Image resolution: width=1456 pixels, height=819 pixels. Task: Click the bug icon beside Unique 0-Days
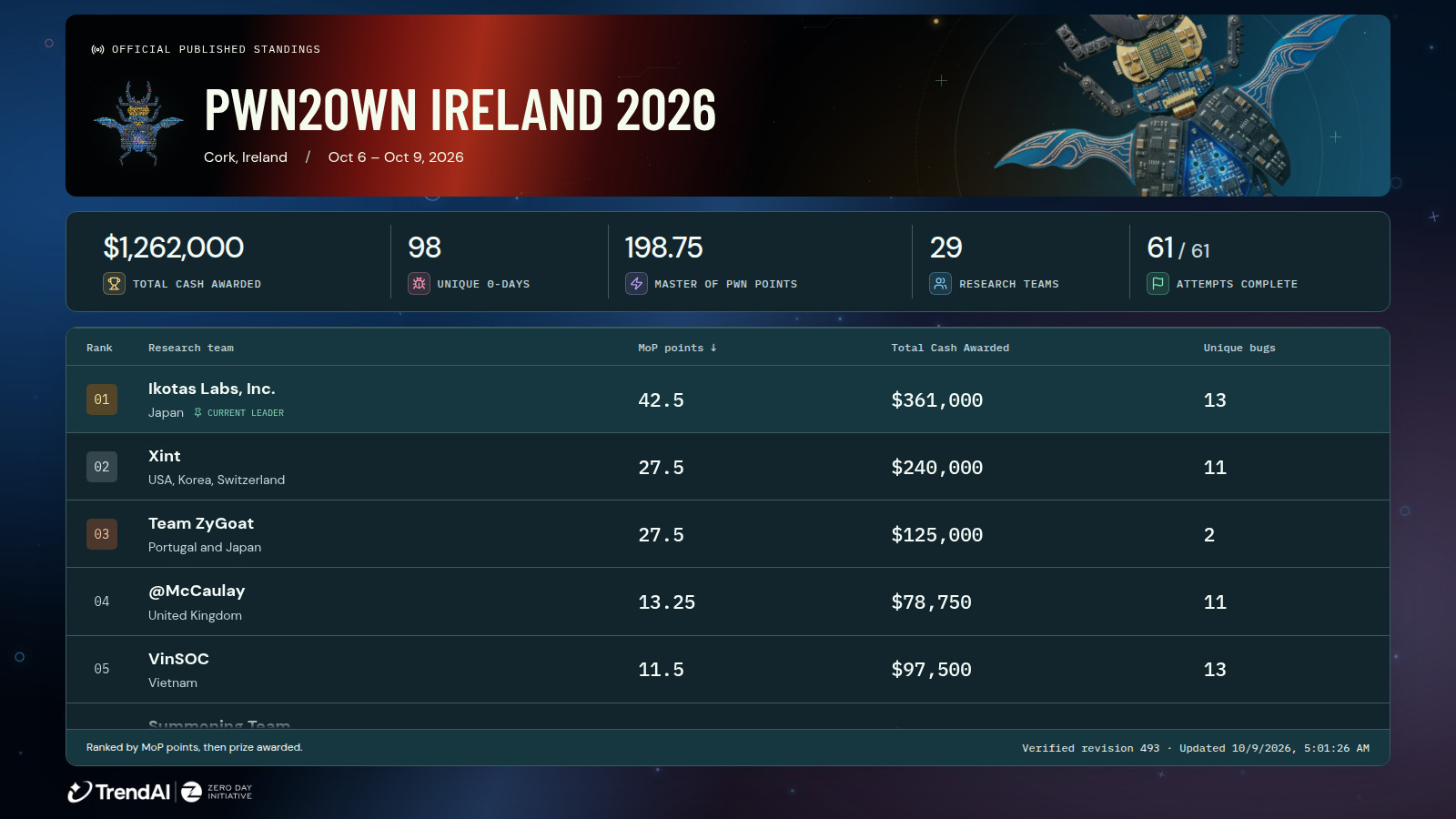pos(419,284)
